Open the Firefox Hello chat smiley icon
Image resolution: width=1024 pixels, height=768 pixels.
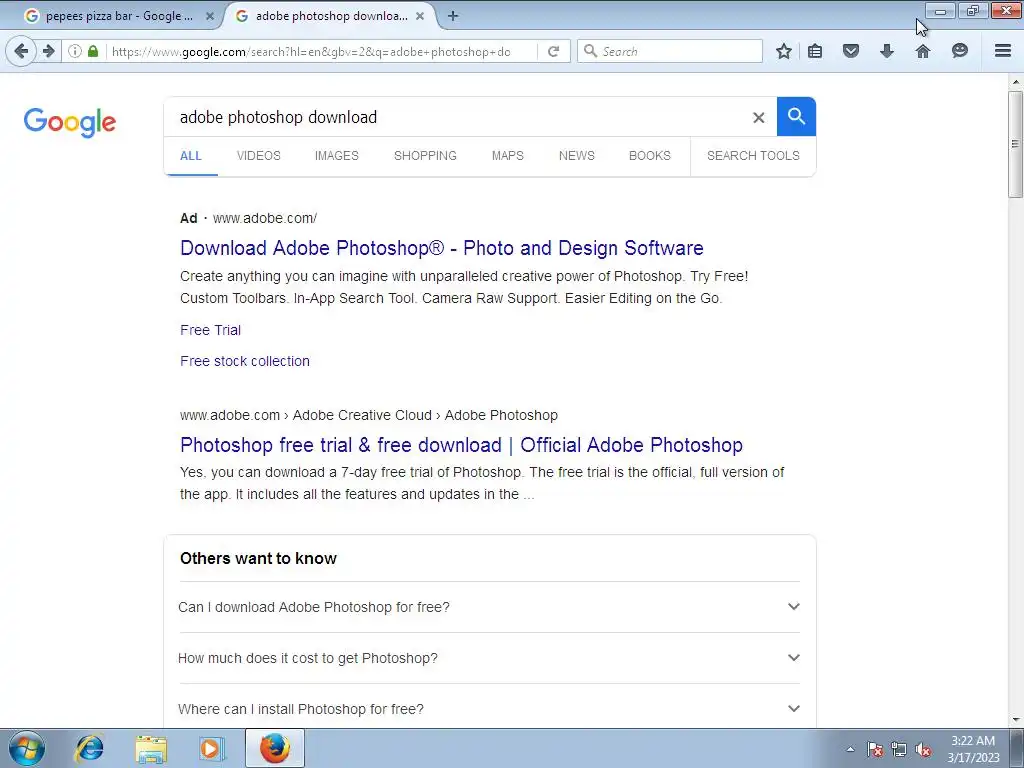(959, 51)
